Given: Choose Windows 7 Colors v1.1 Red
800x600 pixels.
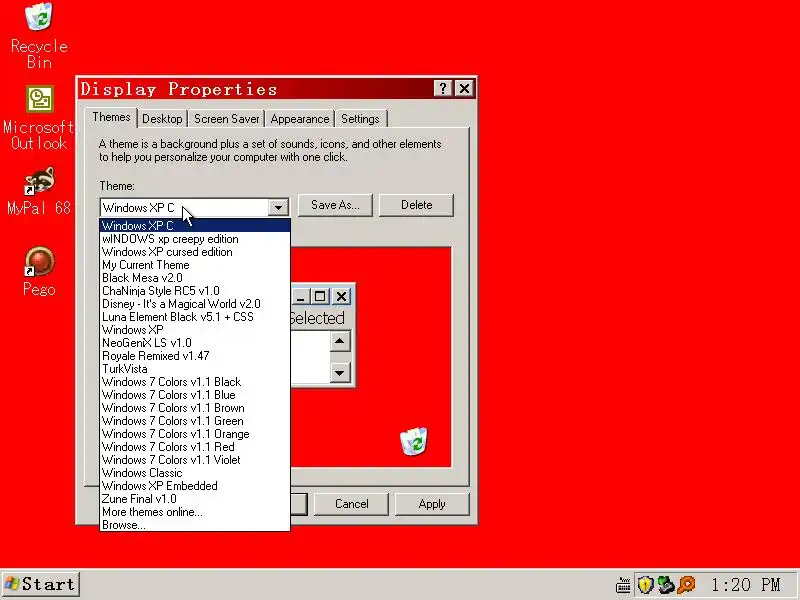Looking at the screenshot, I should [195, 447].
